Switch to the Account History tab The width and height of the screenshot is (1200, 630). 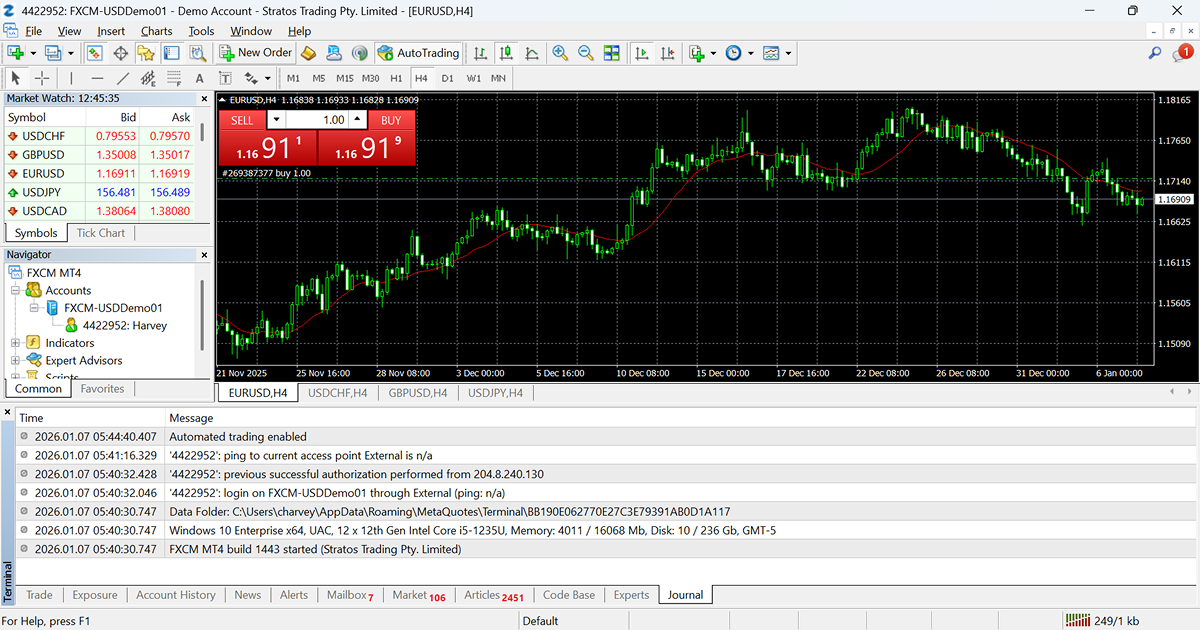(176, 595)
